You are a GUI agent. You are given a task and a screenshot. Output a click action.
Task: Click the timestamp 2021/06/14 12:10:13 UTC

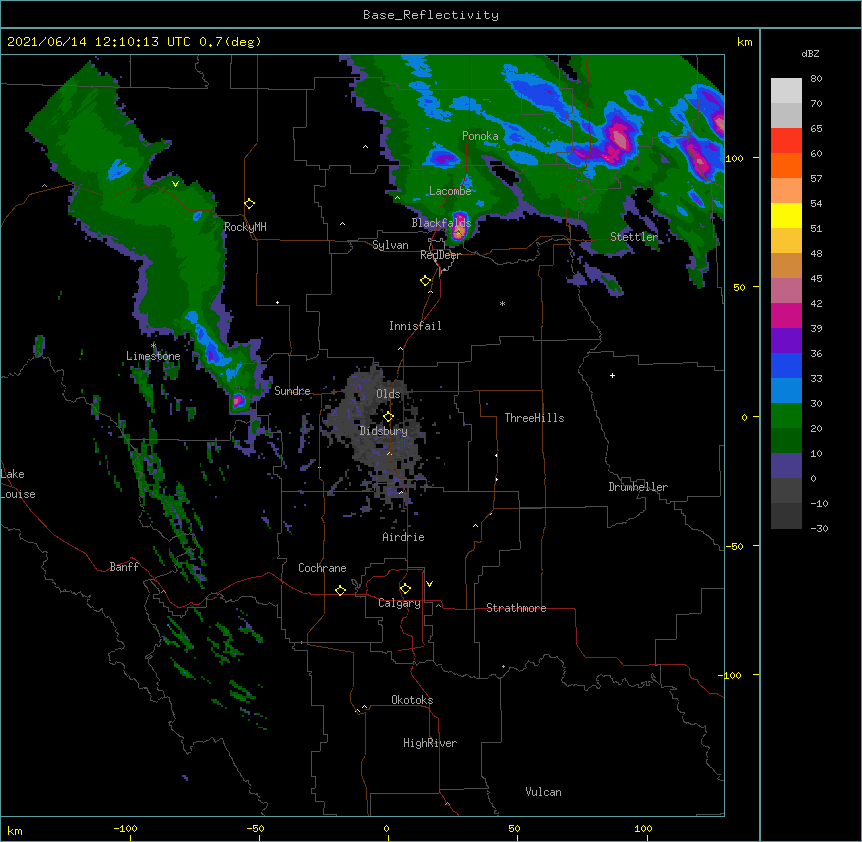tap(99, 42)
